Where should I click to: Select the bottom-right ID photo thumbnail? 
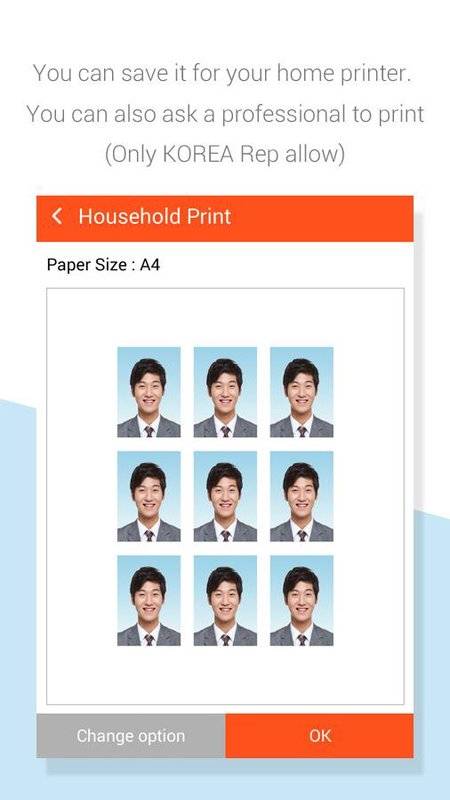tap(302, 601)
